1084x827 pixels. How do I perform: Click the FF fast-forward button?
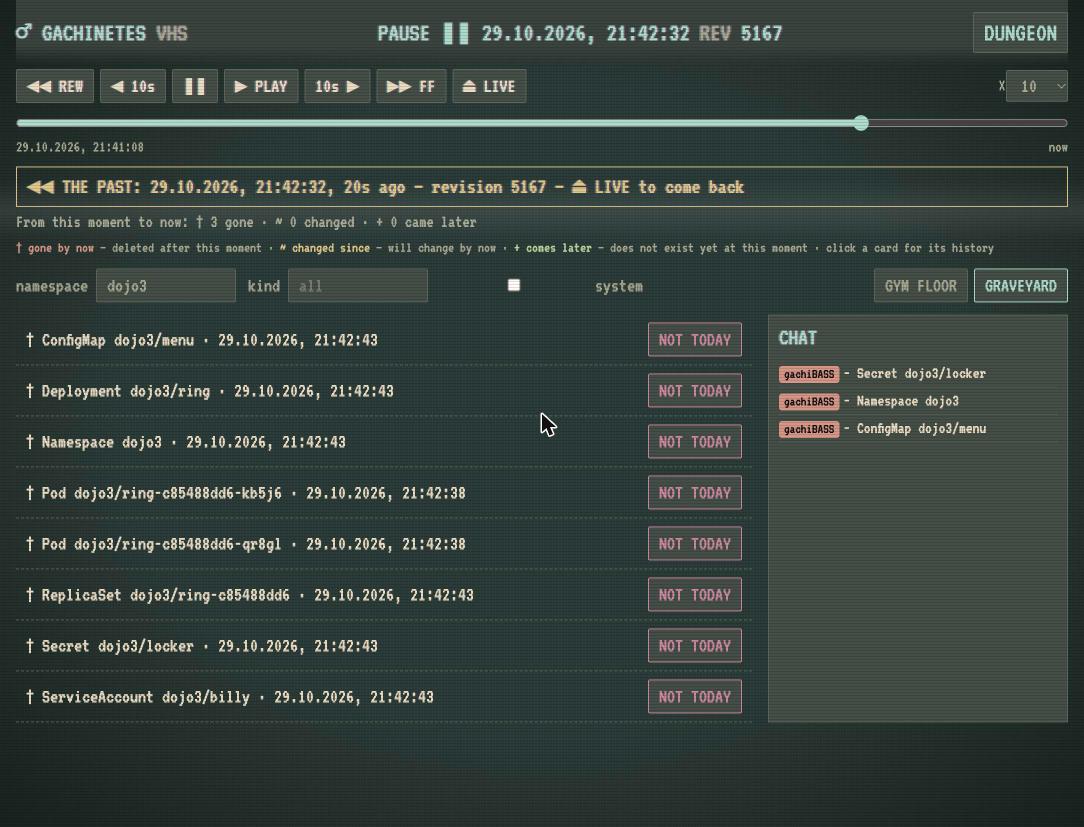point(411,86)
